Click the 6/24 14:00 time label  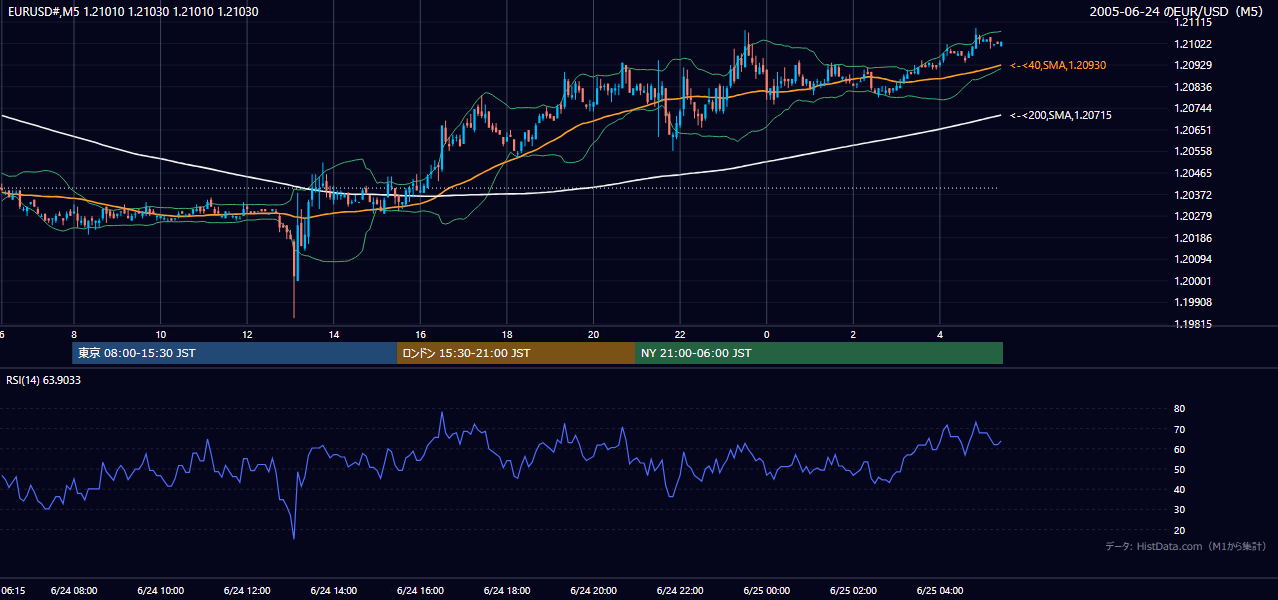[x=334, y=591]
